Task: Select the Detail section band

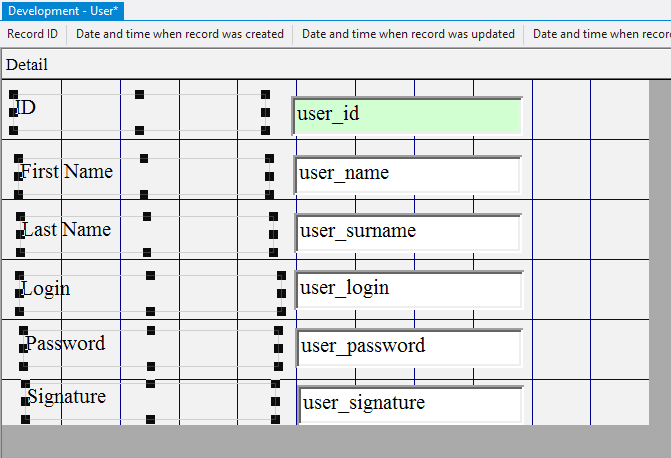Action: (27, 65)
